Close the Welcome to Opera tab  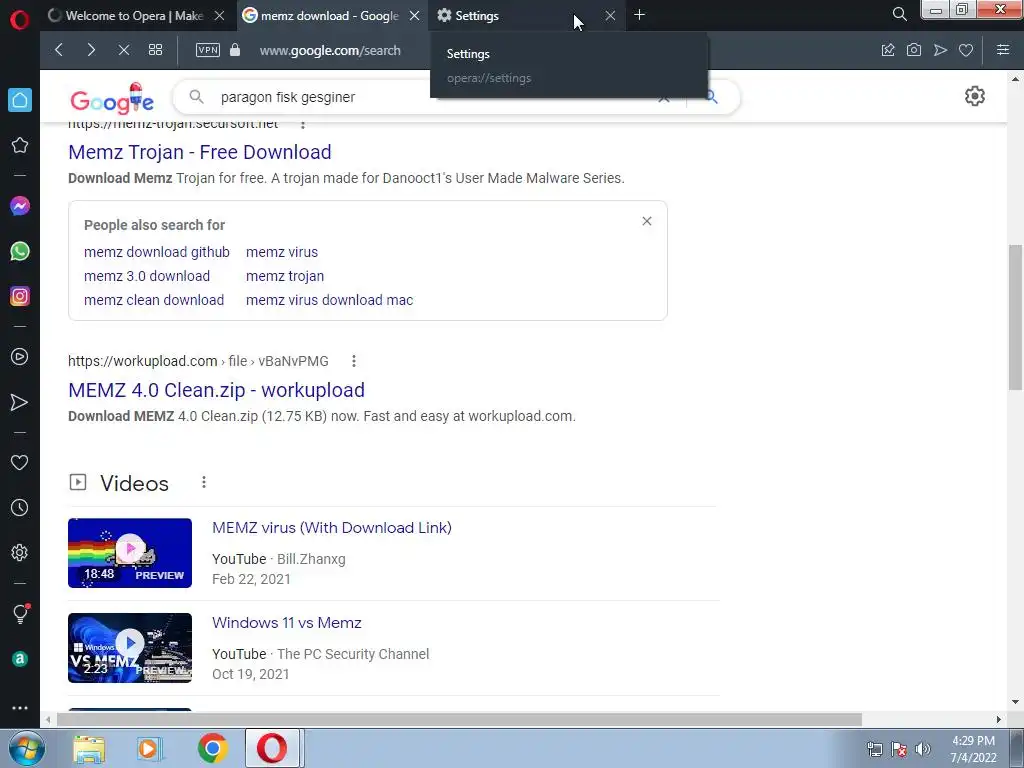[x=219, y=15]
